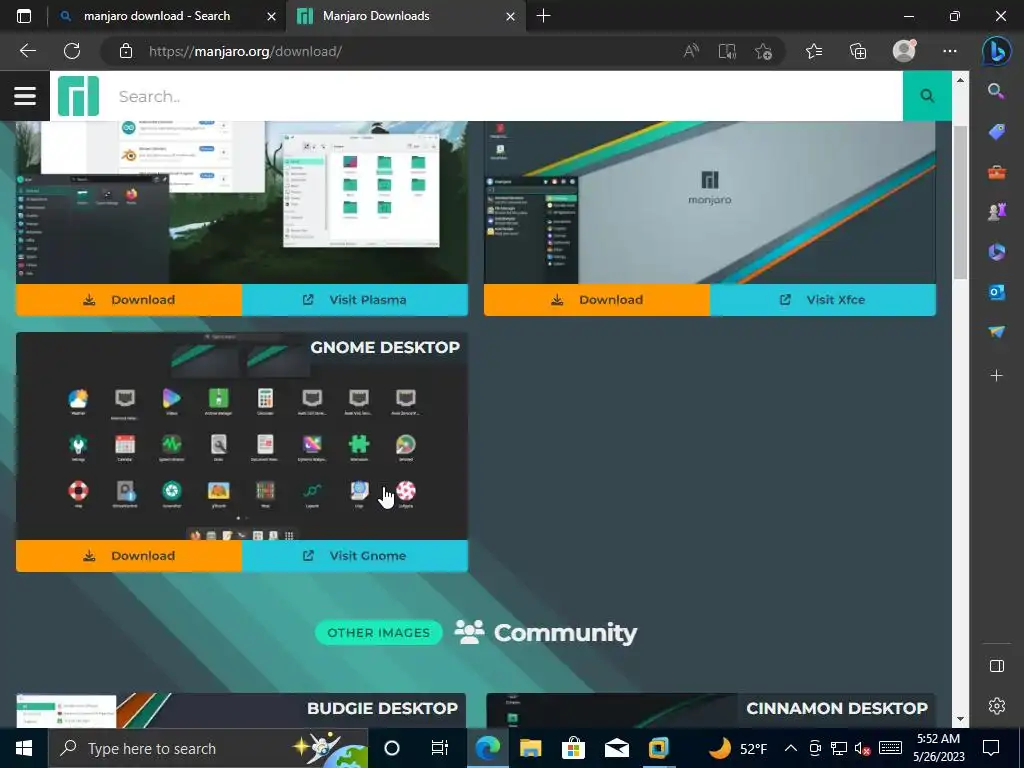Toggle the sidebar visibility panel icon
Image resolution: width=1024 pixels, height=768 pixels.
point(997,665)
